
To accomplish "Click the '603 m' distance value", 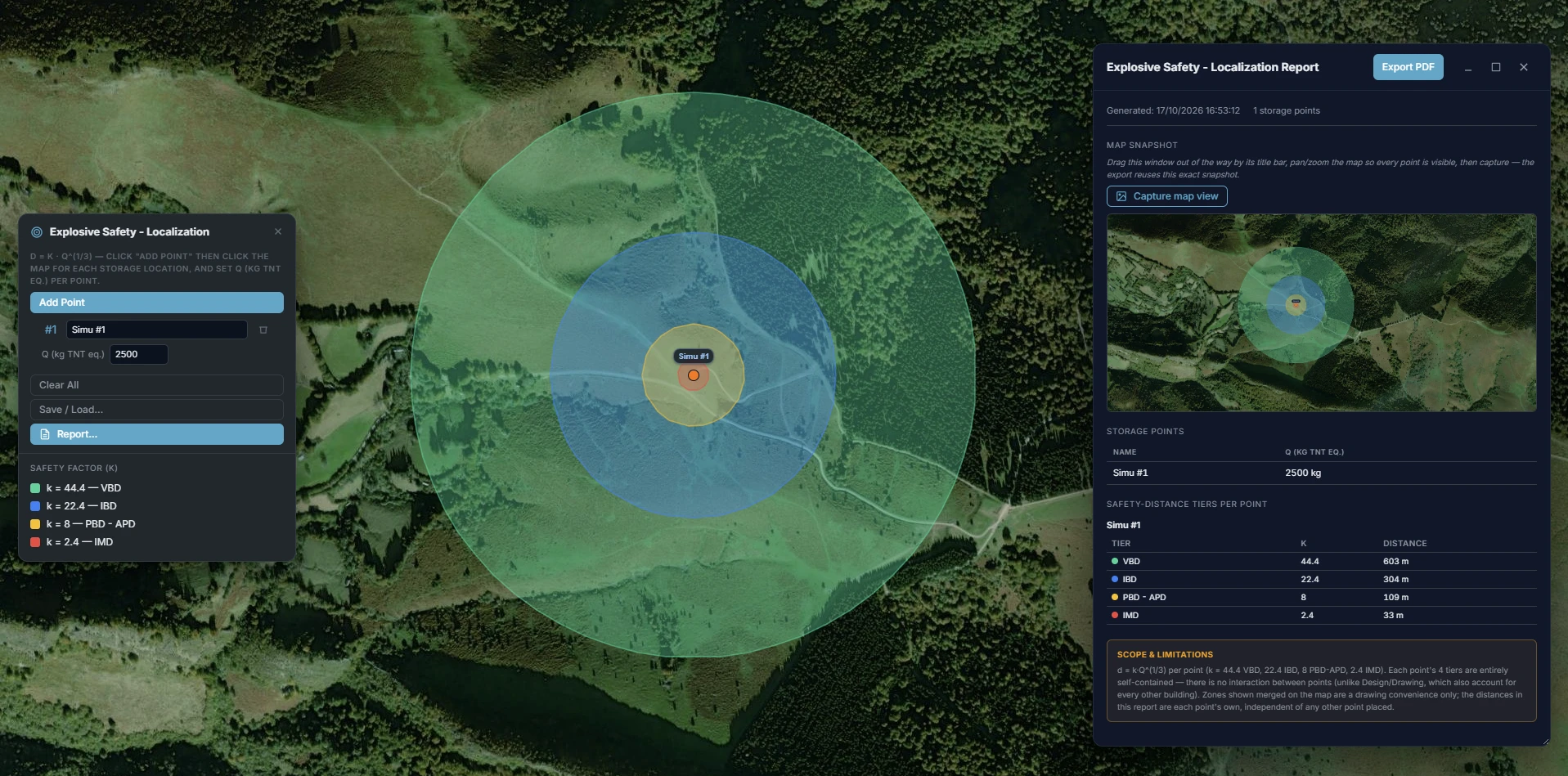I will click(x=1395, y=562).
